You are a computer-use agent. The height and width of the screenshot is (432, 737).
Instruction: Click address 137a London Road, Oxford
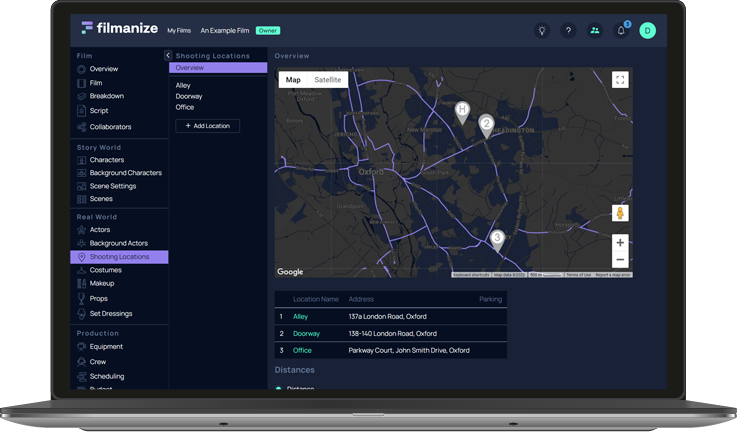(387, 317)
